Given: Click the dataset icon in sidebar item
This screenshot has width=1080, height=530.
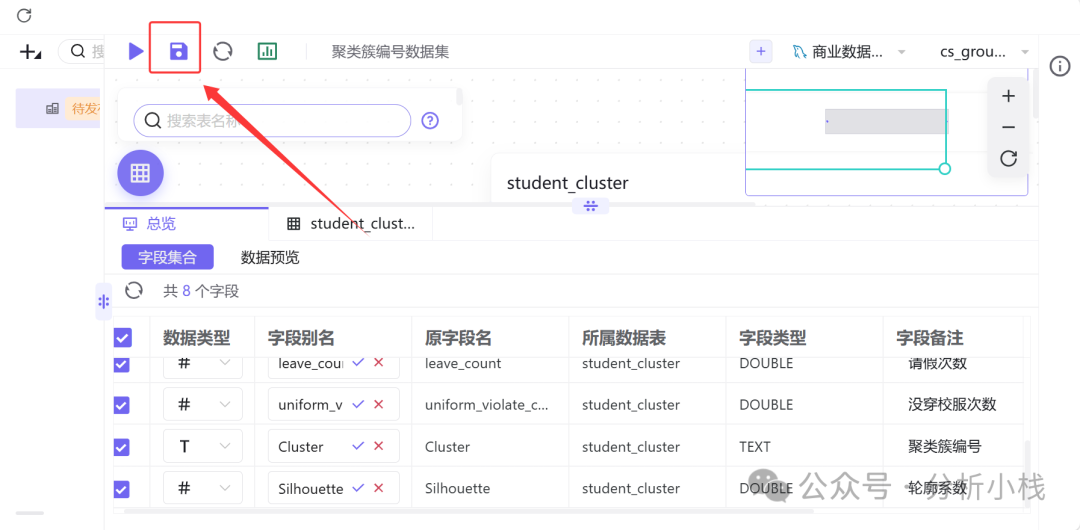Looking at the screenshot, I should tap(52, 108).
